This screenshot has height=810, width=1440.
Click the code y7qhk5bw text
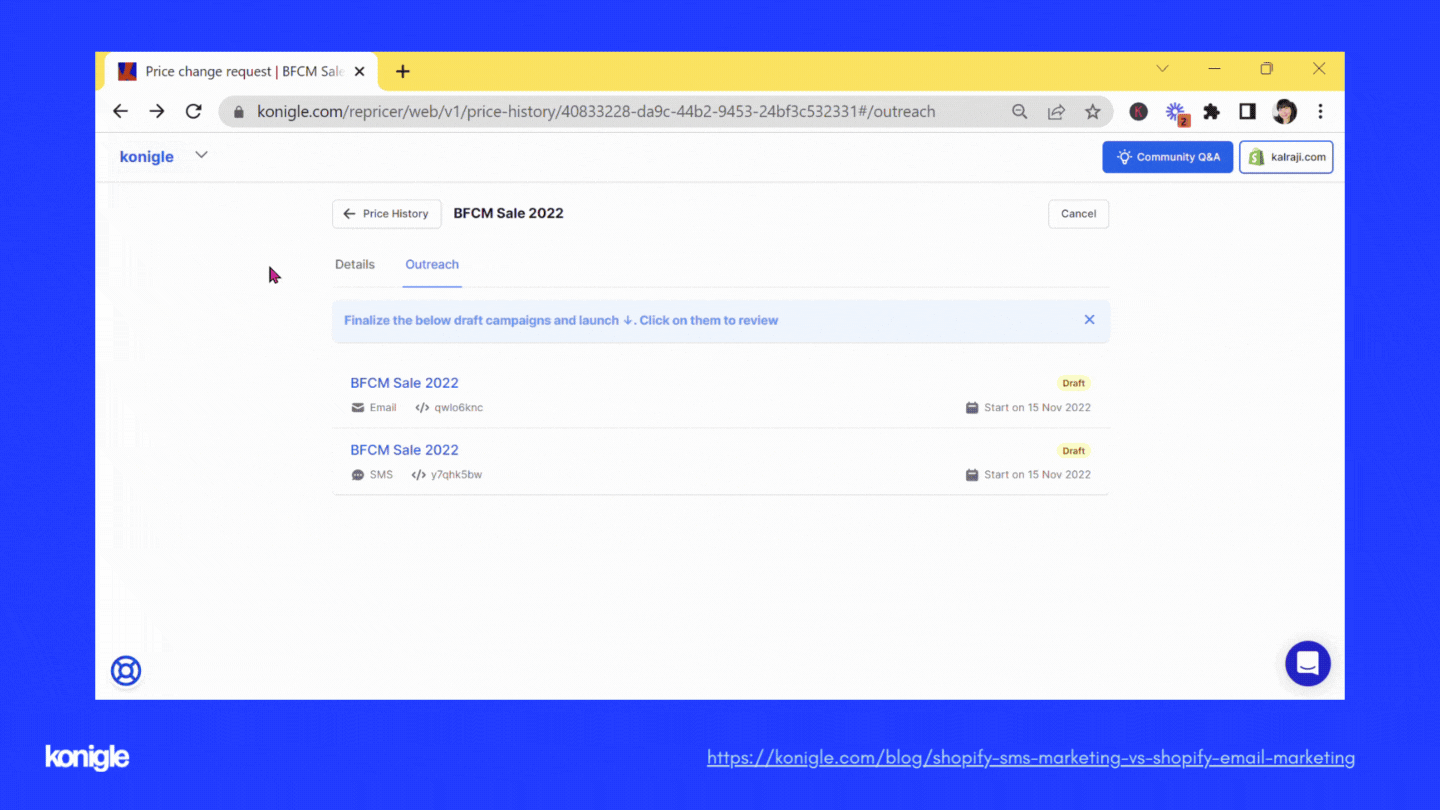pyautogui.click(x=456, y=475)
